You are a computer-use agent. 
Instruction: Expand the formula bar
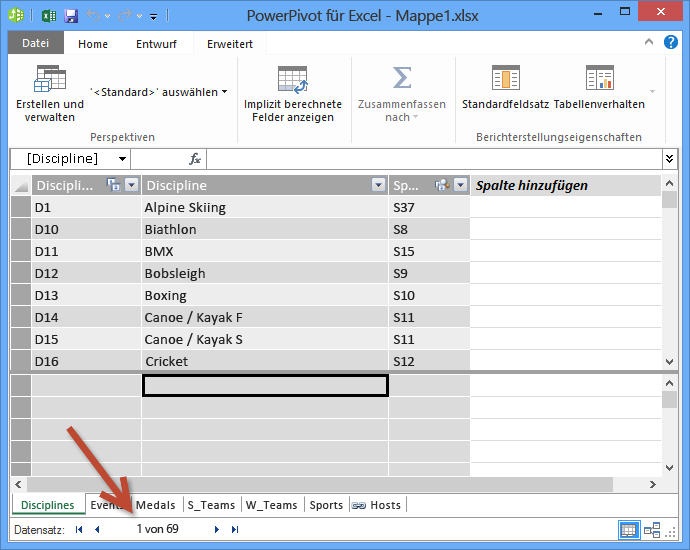coord(669,159)
